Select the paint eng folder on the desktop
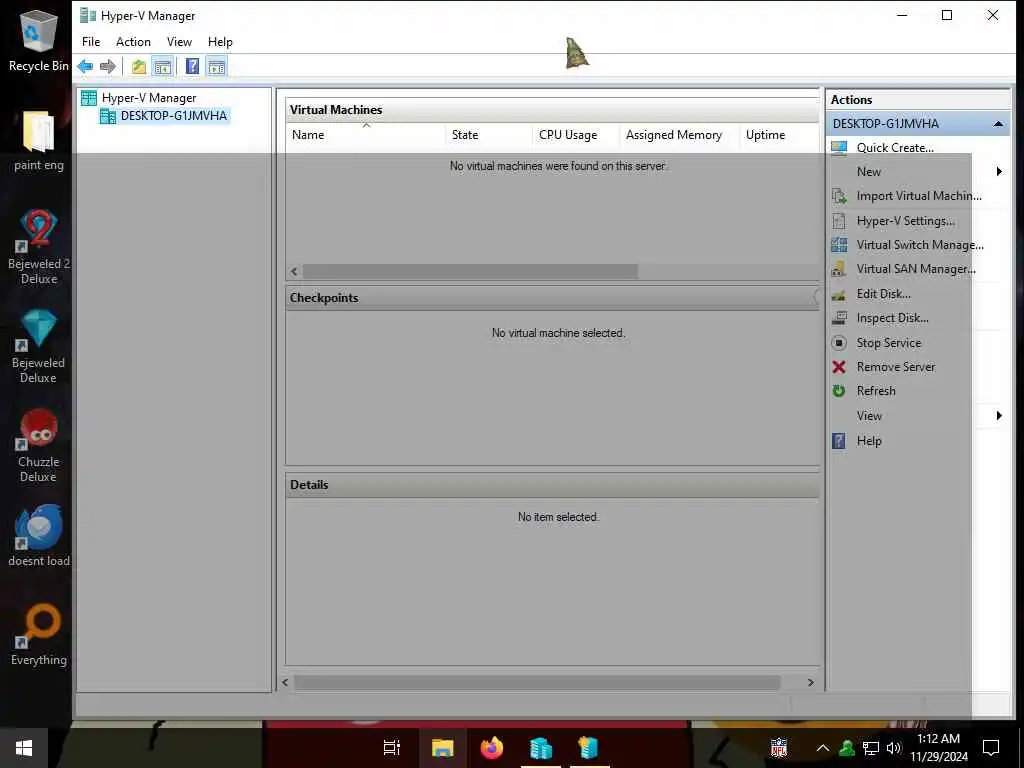Screen dimensions: 1024x768 [x=39, y=140]
